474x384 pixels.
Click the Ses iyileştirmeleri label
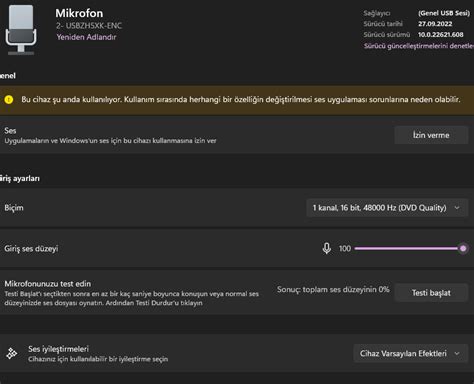pos(58,349)
